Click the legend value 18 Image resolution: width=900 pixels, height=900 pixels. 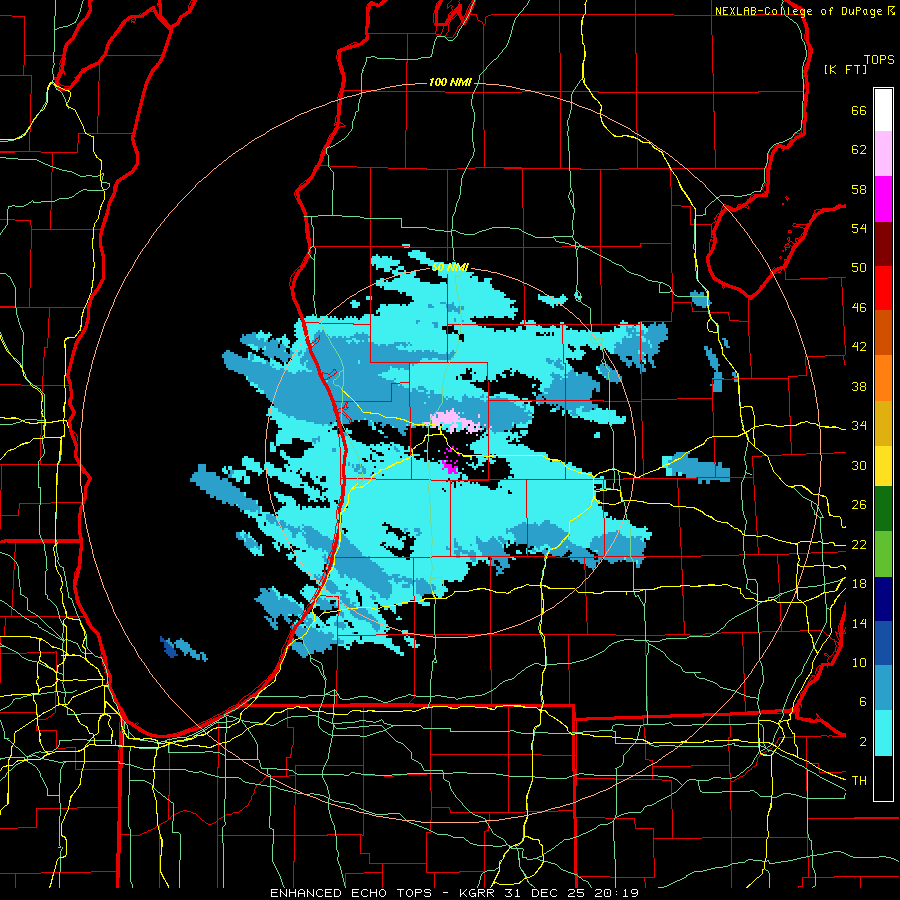tap(859, 584)
